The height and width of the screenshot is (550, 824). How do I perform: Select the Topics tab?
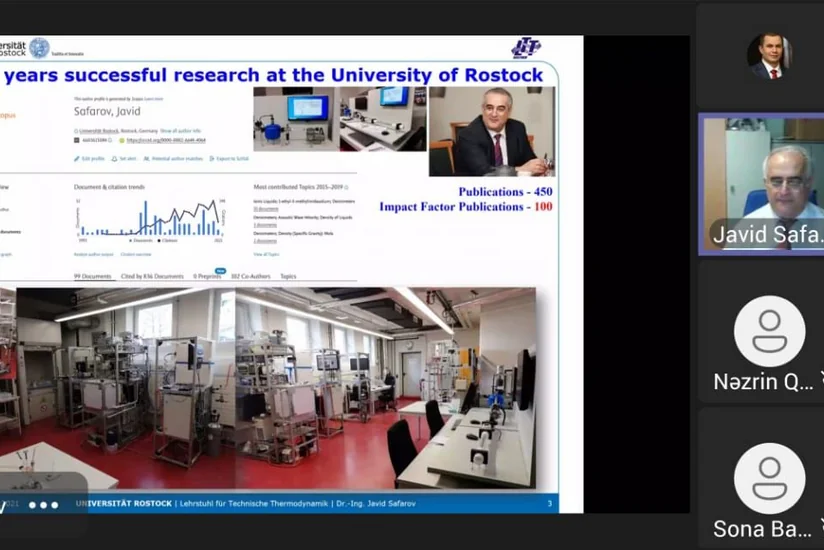click(288, 276)
